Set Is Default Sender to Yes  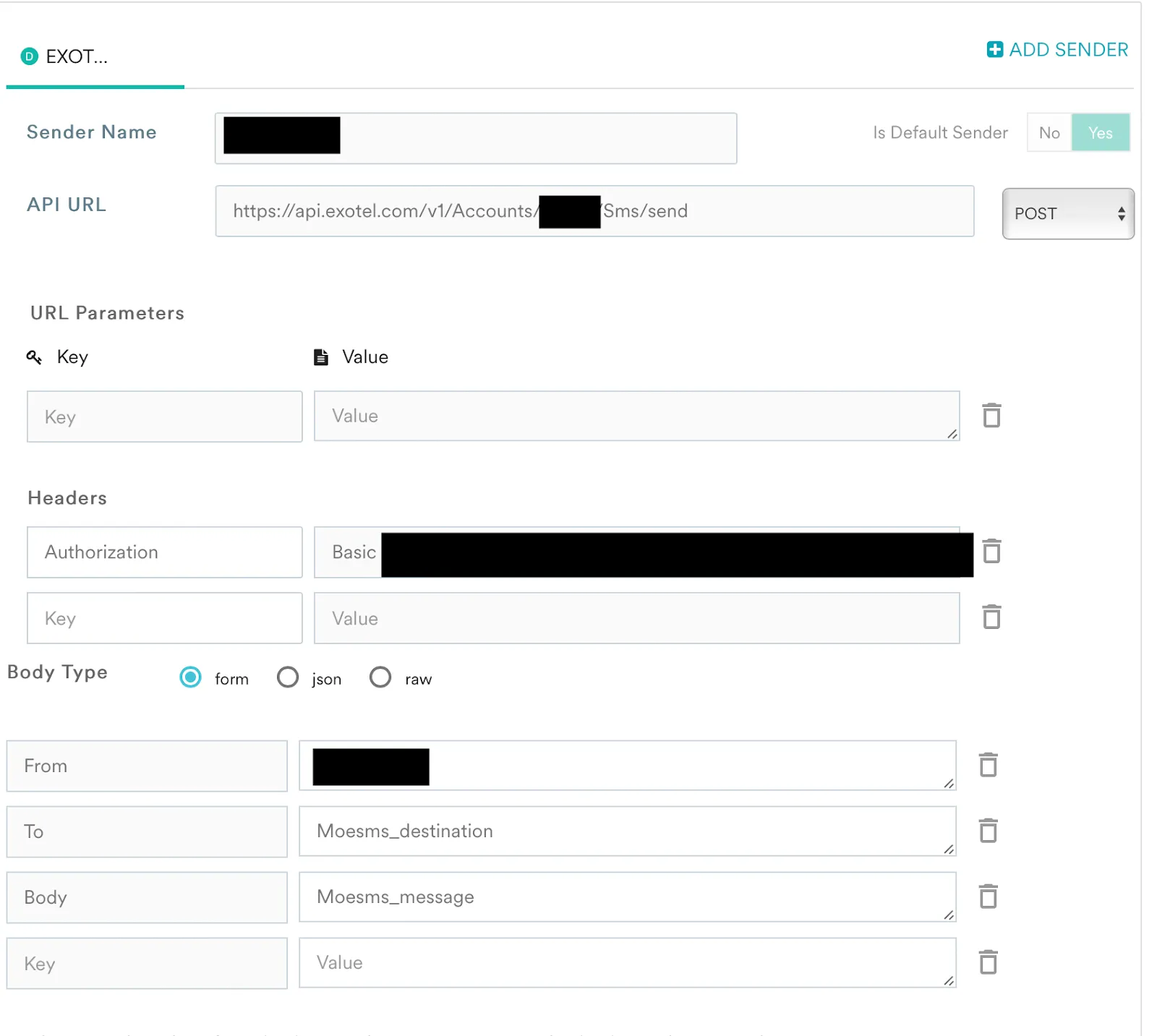[x=1100, y=132]
